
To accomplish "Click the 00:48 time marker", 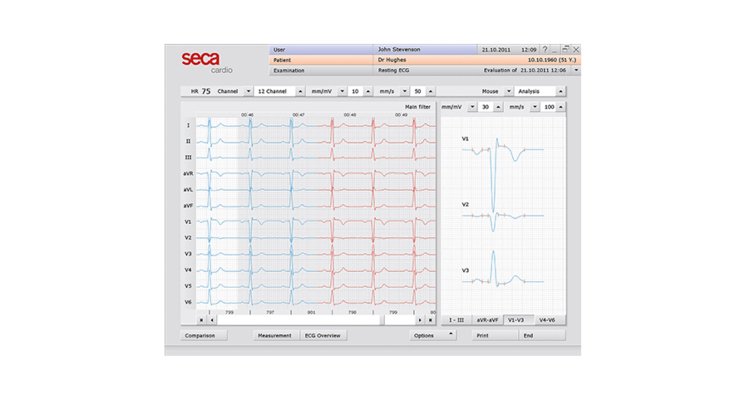I will pos(350,115).
